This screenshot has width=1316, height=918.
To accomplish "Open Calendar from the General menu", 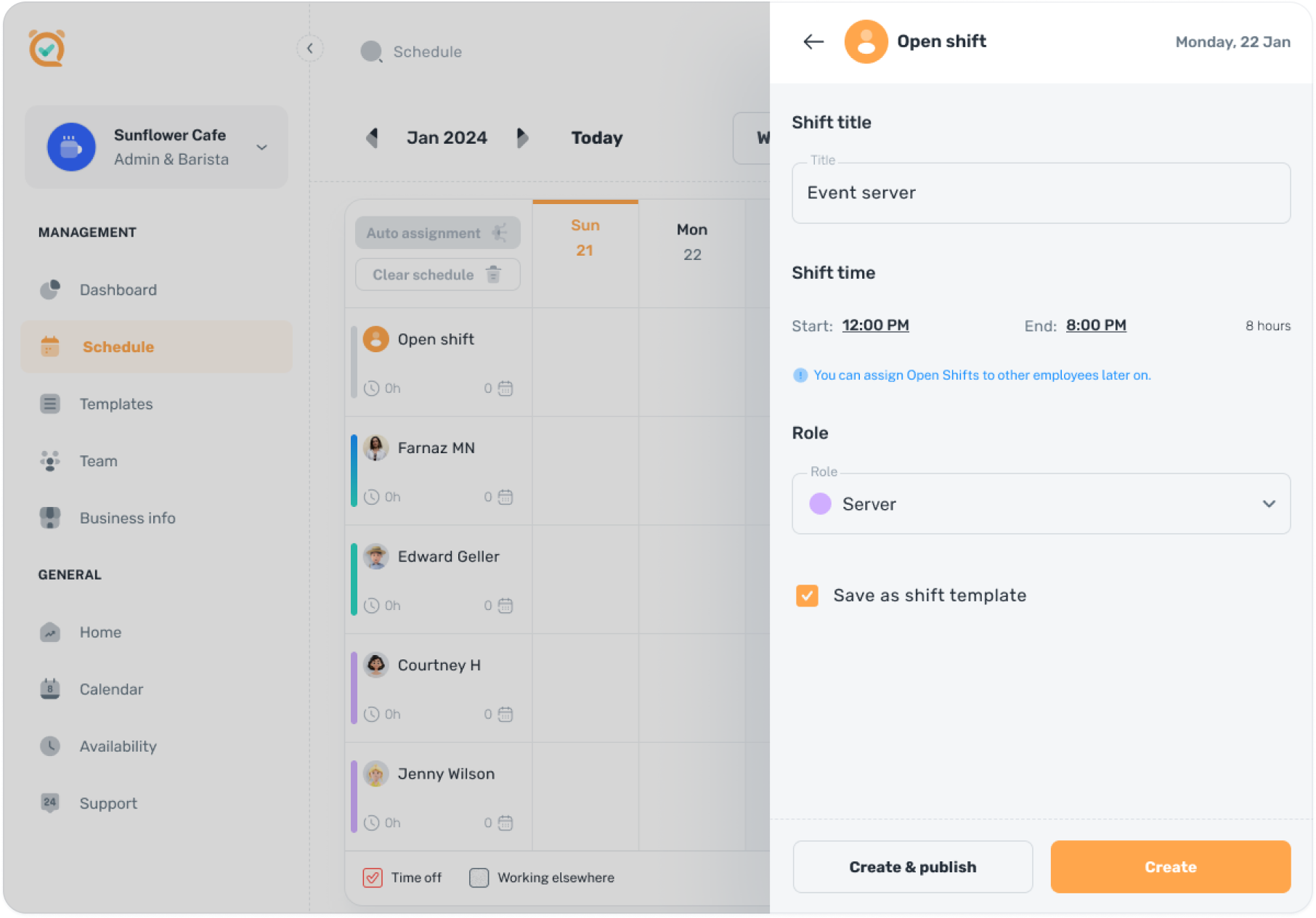I will click(x=111, y=689).
